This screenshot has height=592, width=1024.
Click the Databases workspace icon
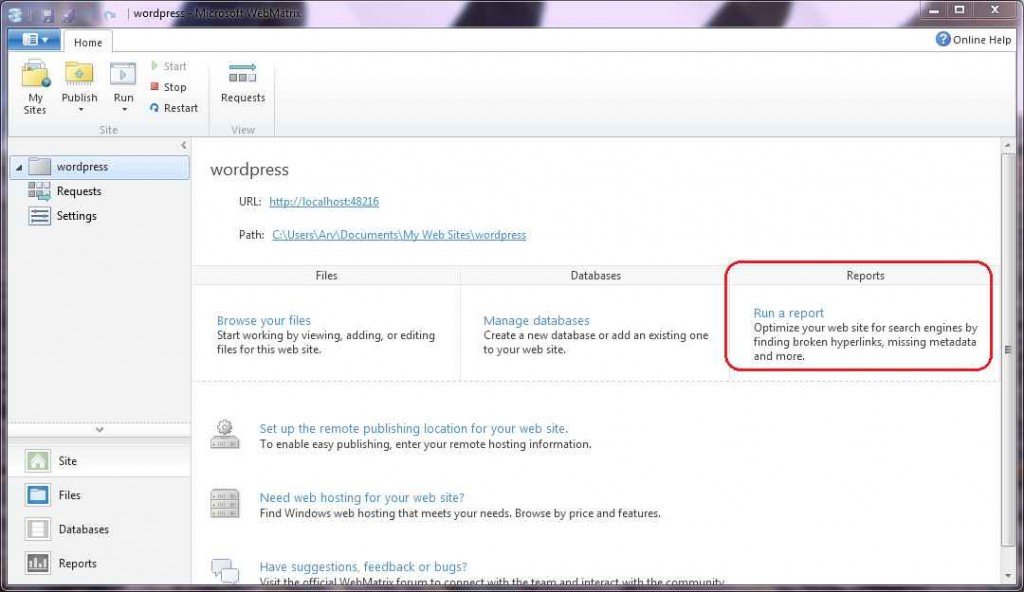(x=37, y=529)
